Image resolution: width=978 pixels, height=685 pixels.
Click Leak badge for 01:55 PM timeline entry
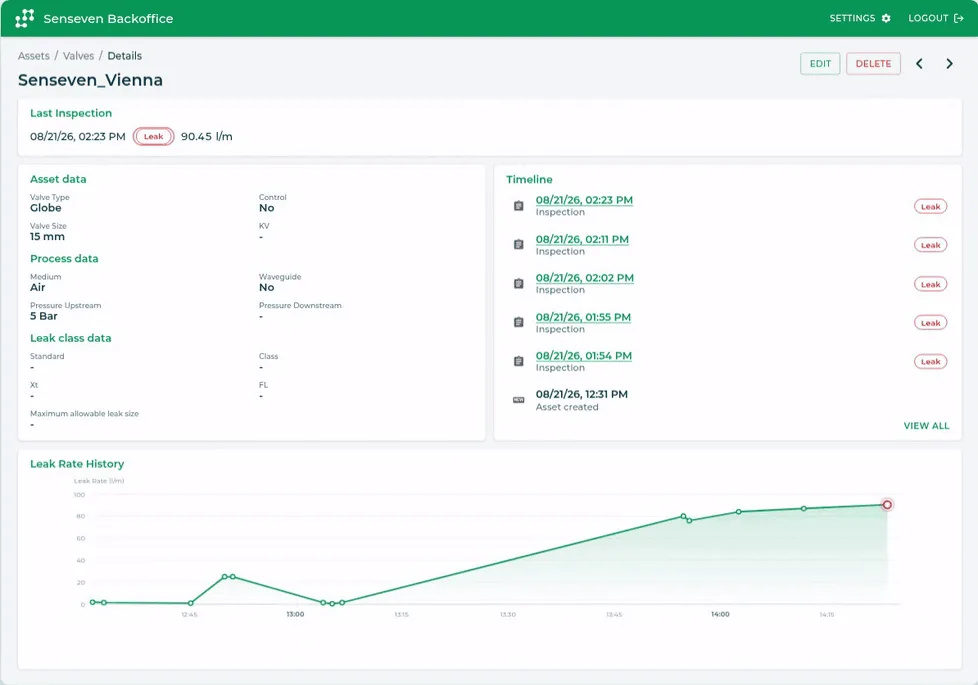[x=930, y=323]
